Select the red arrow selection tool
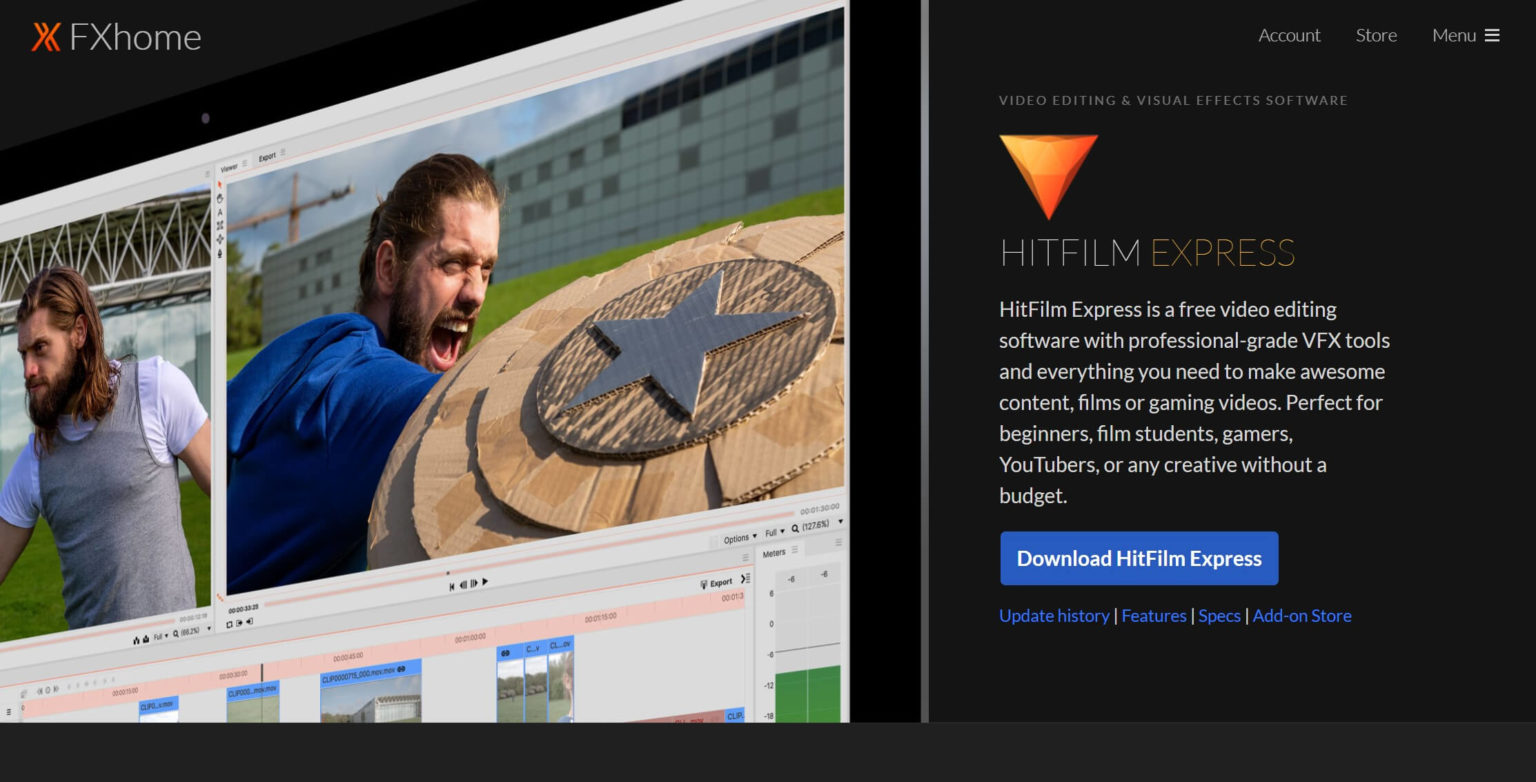The height and width of the screenshot is (782, 1536). click(219, 184)
